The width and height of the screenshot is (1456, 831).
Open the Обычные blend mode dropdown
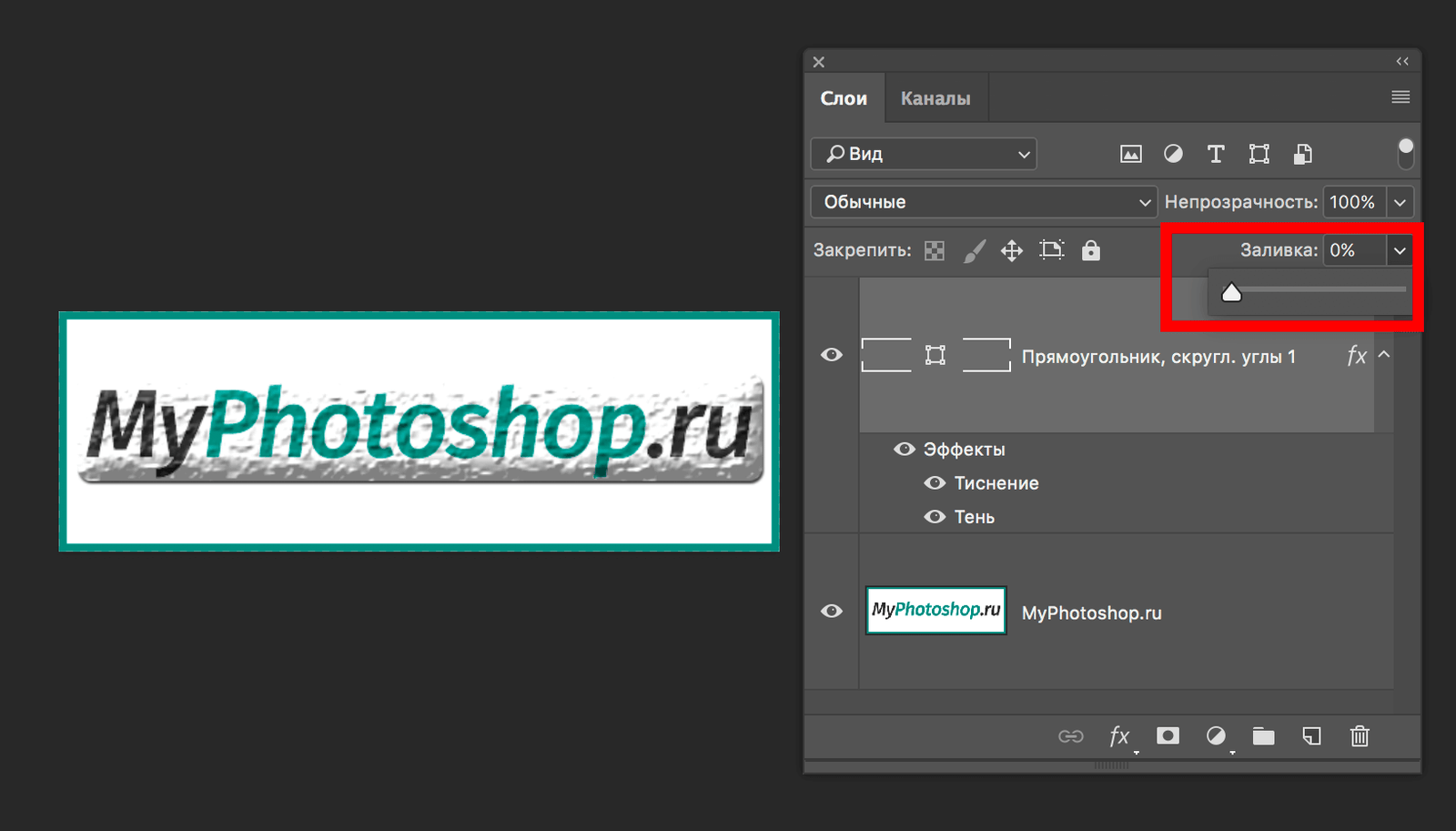[x=983, y=202]
